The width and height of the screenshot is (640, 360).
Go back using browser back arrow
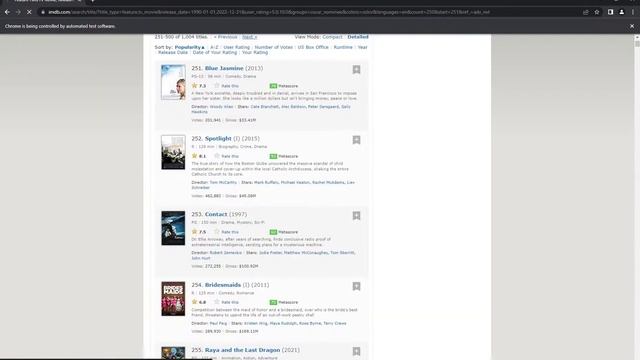[7, 12]
